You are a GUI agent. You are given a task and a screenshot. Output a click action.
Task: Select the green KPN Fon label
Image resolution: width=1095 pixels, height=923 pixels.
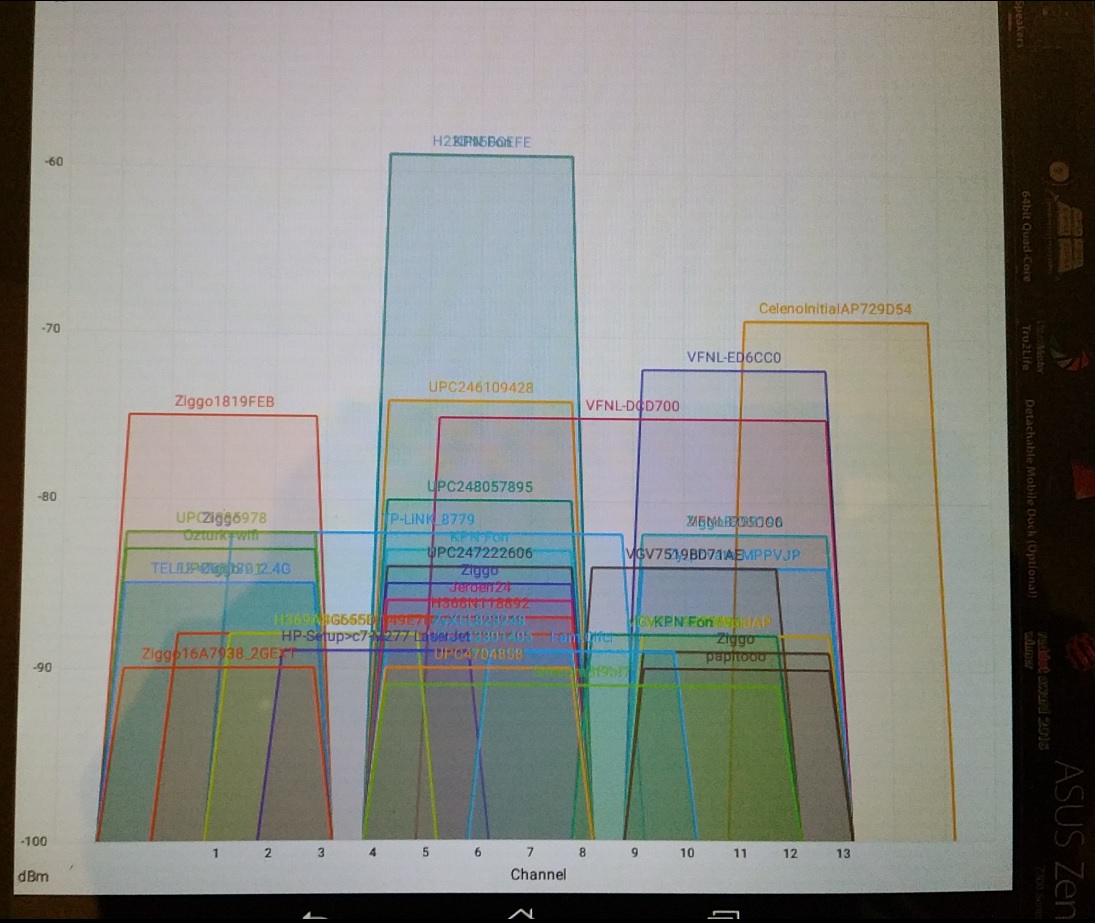684,621
